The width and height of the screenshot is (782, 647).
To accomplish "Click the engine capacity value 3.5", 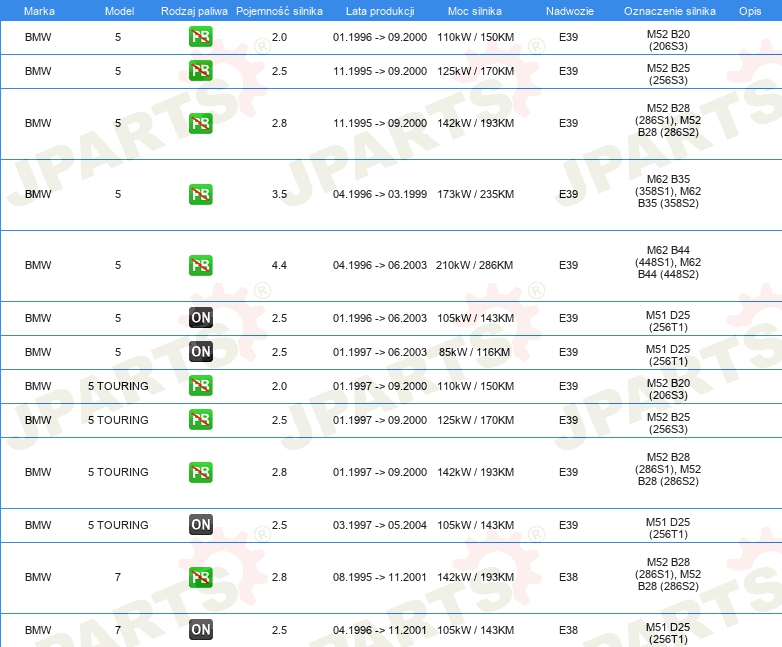I will point(279,194).
